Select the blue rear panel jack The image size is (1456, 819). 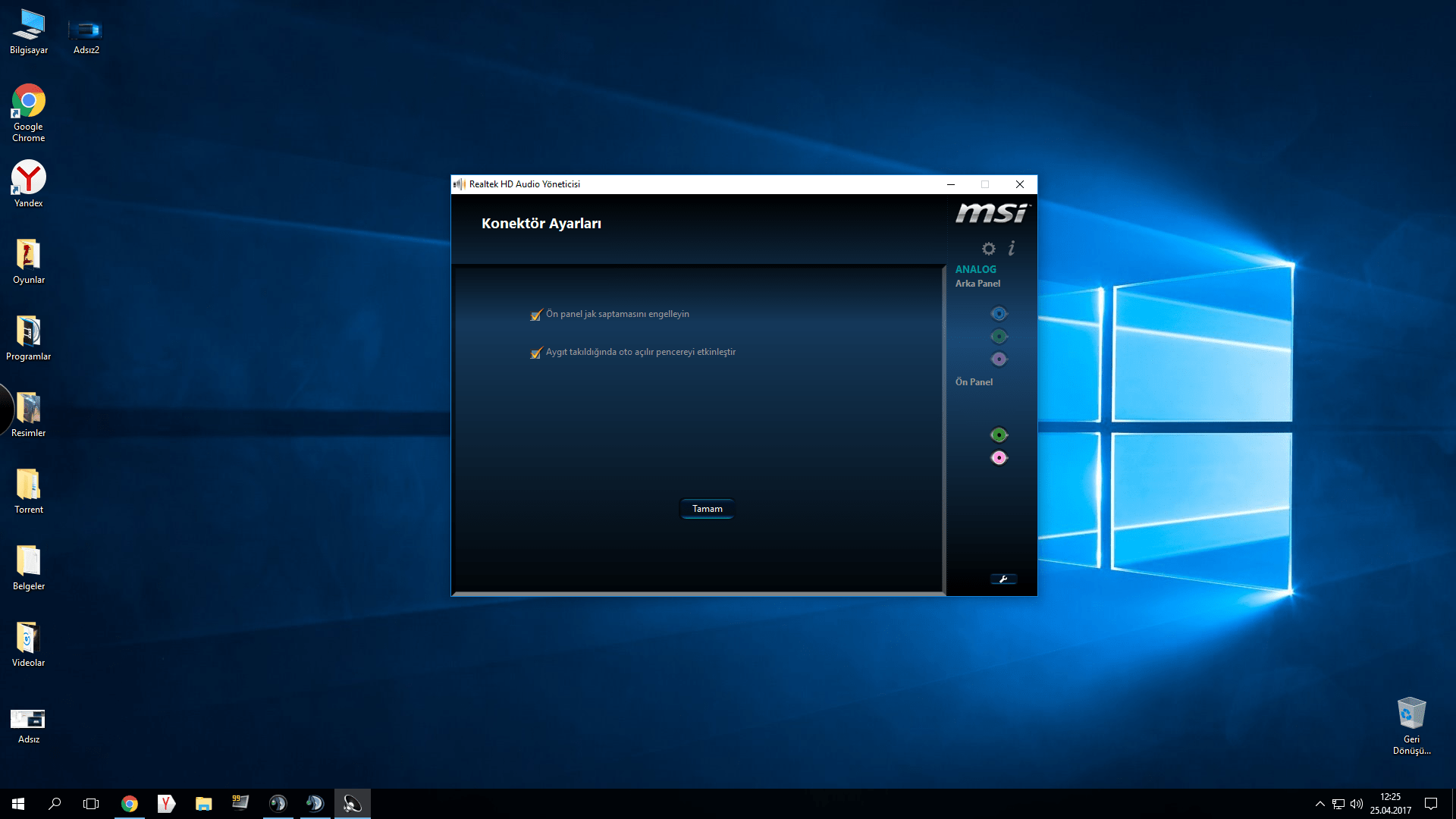coord(999,314)
